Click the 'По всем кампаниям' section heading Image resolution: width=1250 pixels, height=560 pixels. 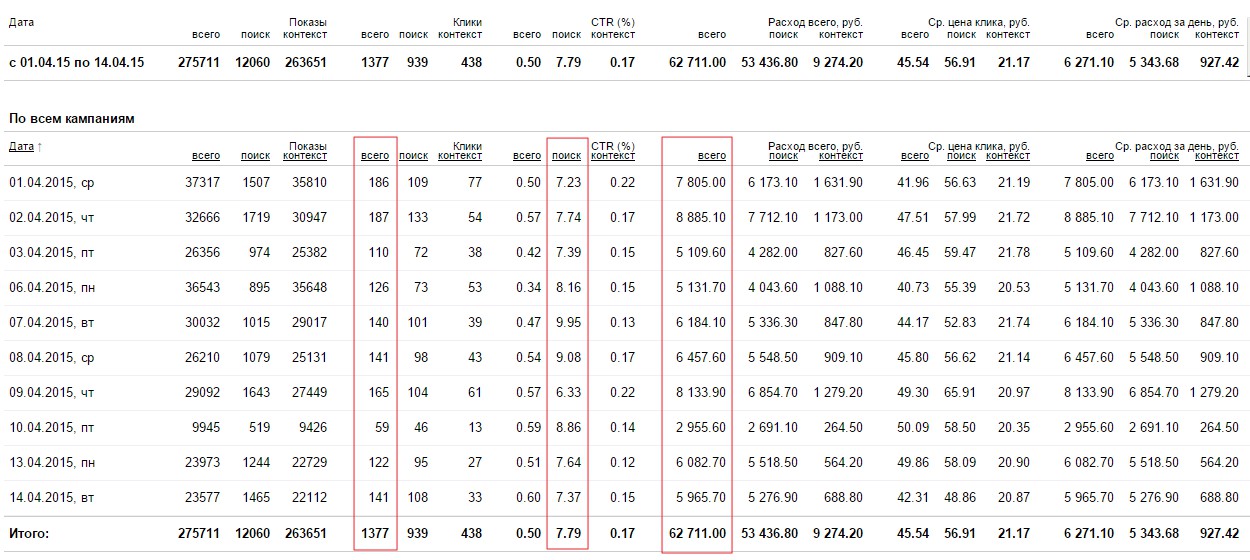coord(72,119)
